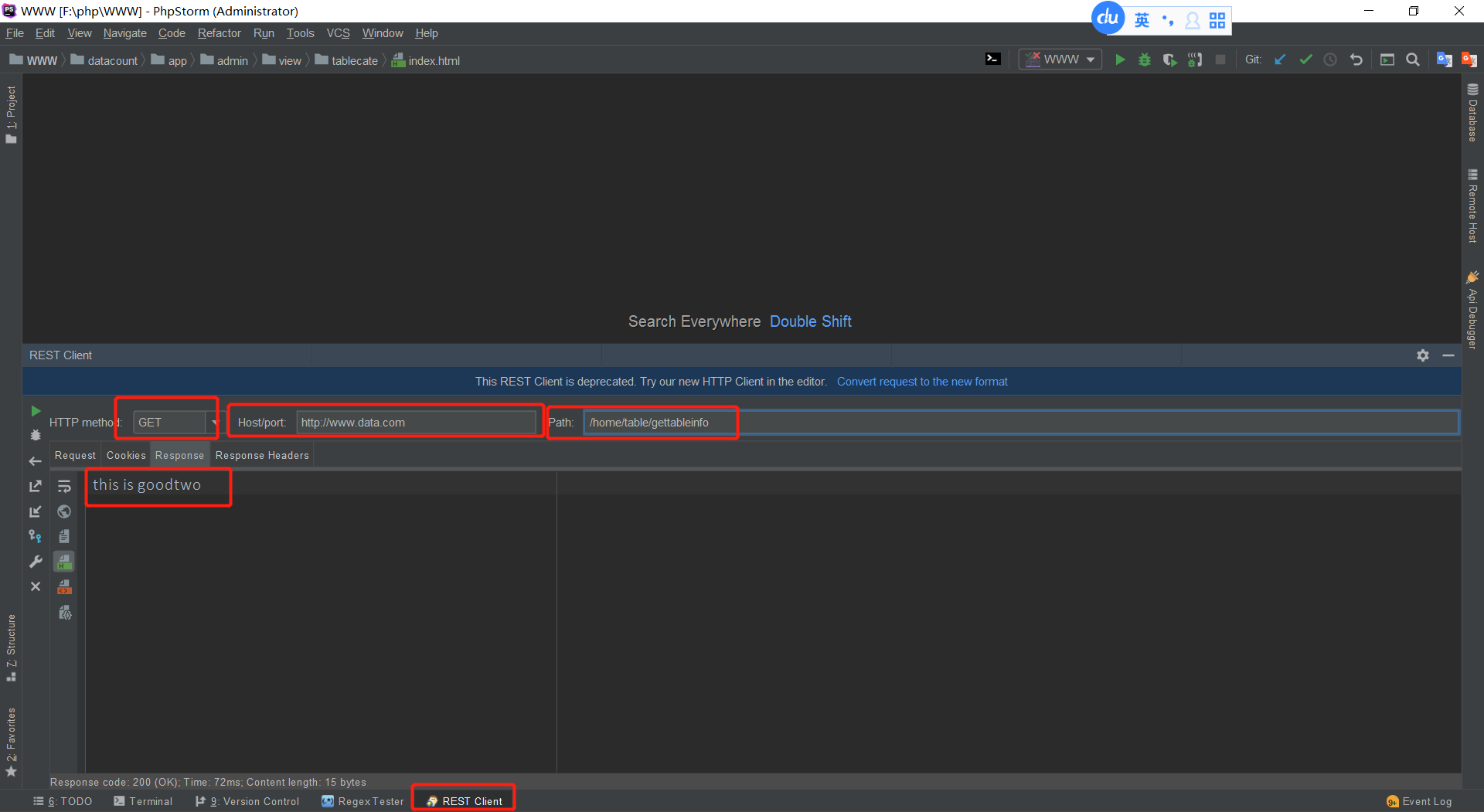Hide the REST Client panel with minimize dash
The width and height of the screenshot is (1484, 812).
1448,355
